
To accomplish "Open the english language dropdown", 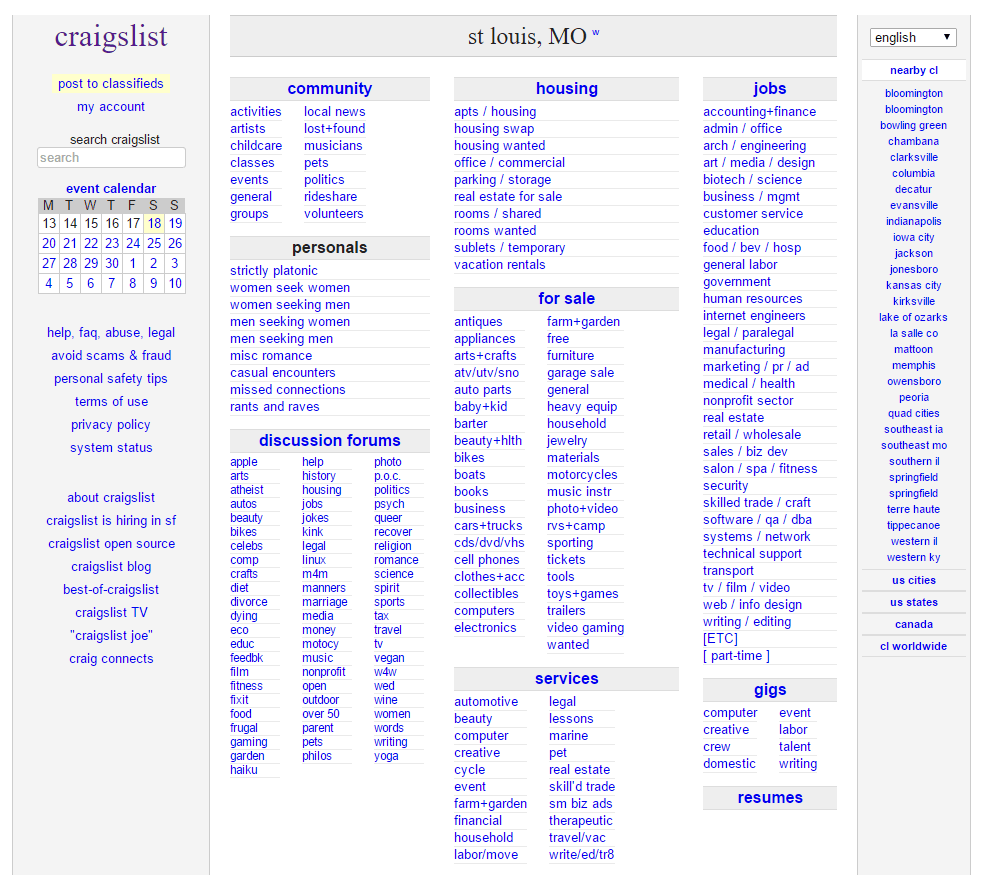I will [x=913, y=38].
